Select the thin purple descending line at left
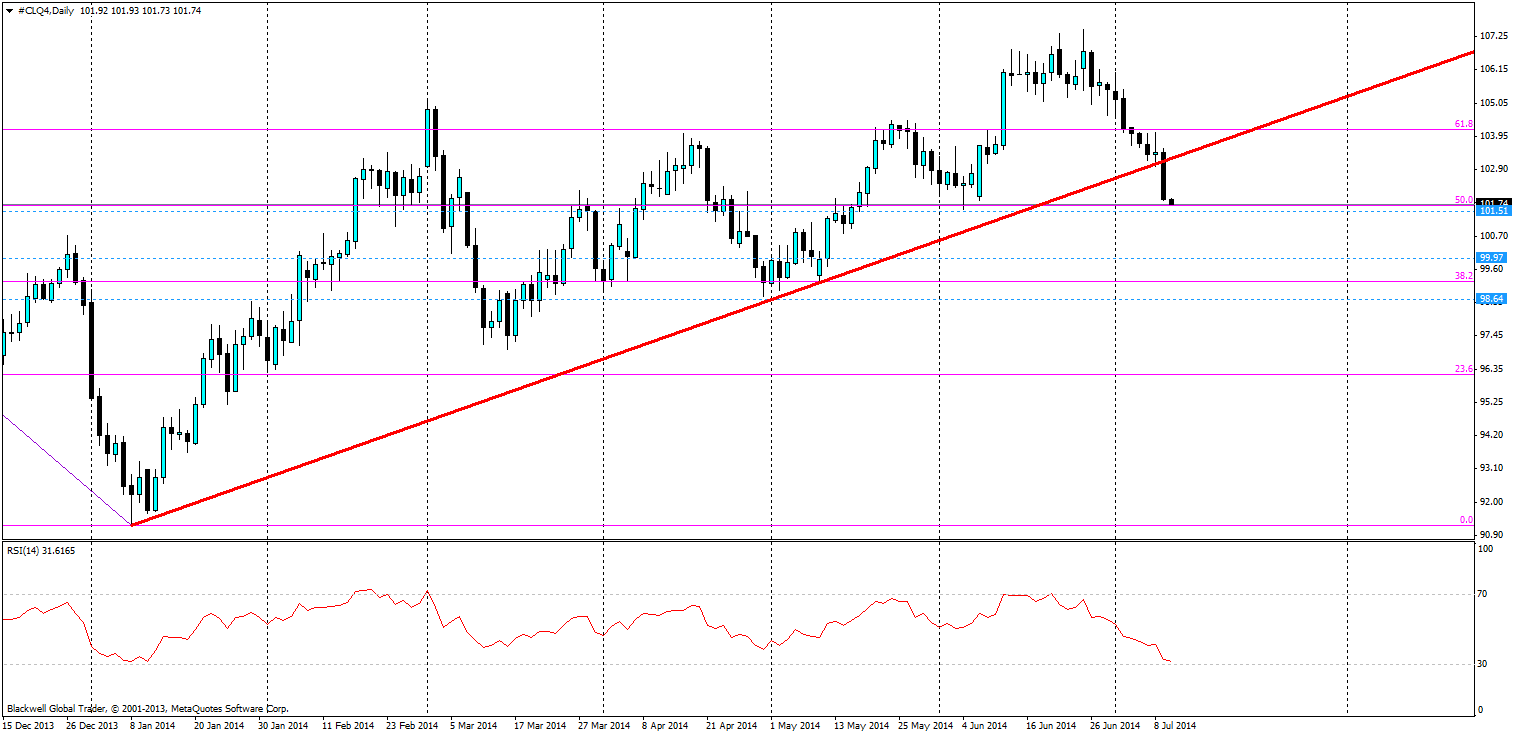Viewport: 1514px width, 734px height. [66, 469]
